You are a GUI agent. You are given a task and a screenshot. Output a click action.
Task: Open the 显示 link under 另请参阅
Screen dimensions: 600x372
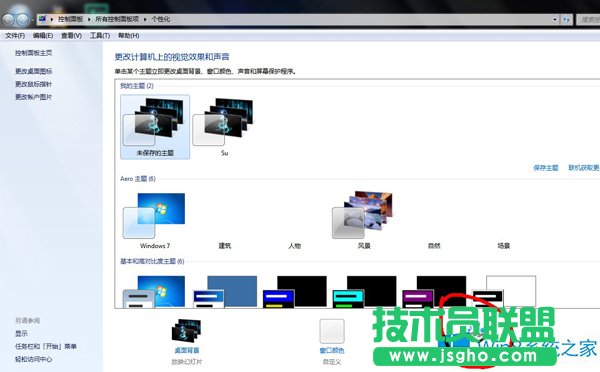pos(21,333)
